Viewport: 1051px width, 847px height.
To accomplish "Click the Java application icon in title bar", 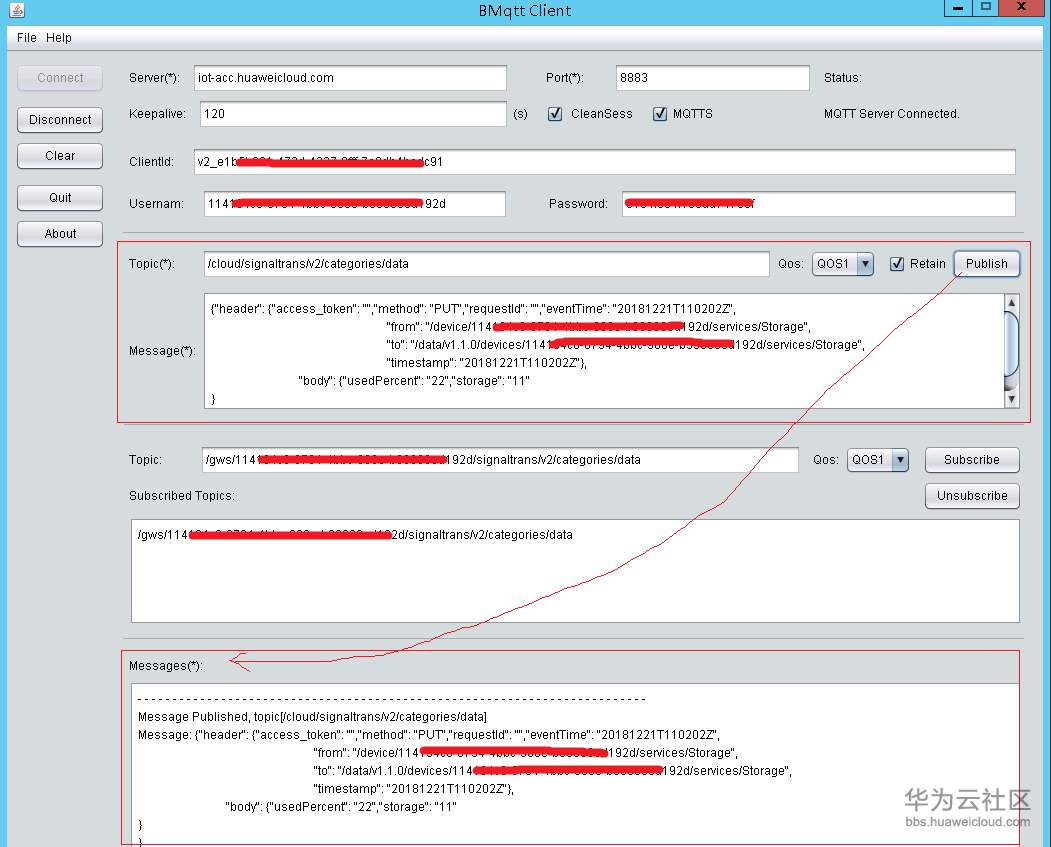I will pos(17,10).
